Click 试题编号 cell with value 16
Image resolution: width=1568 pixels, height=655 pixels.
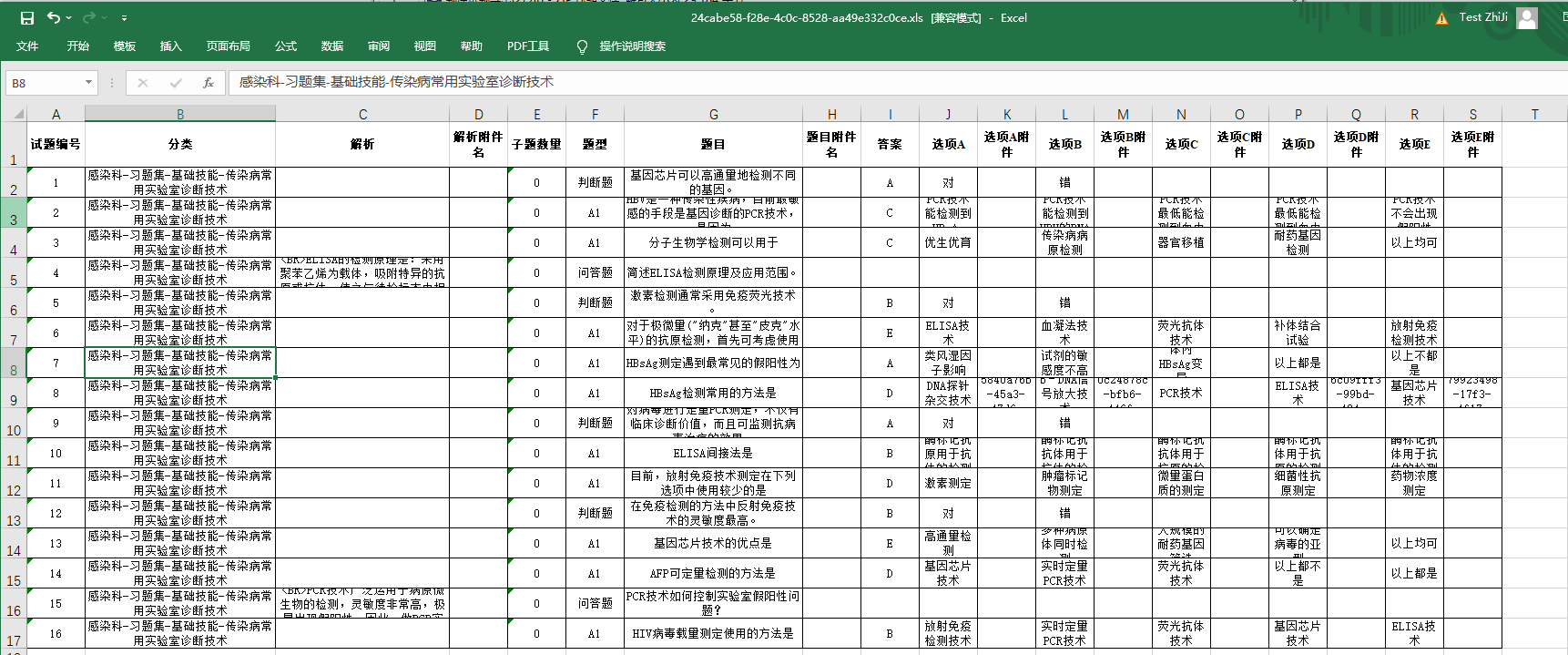click(56, 633)
